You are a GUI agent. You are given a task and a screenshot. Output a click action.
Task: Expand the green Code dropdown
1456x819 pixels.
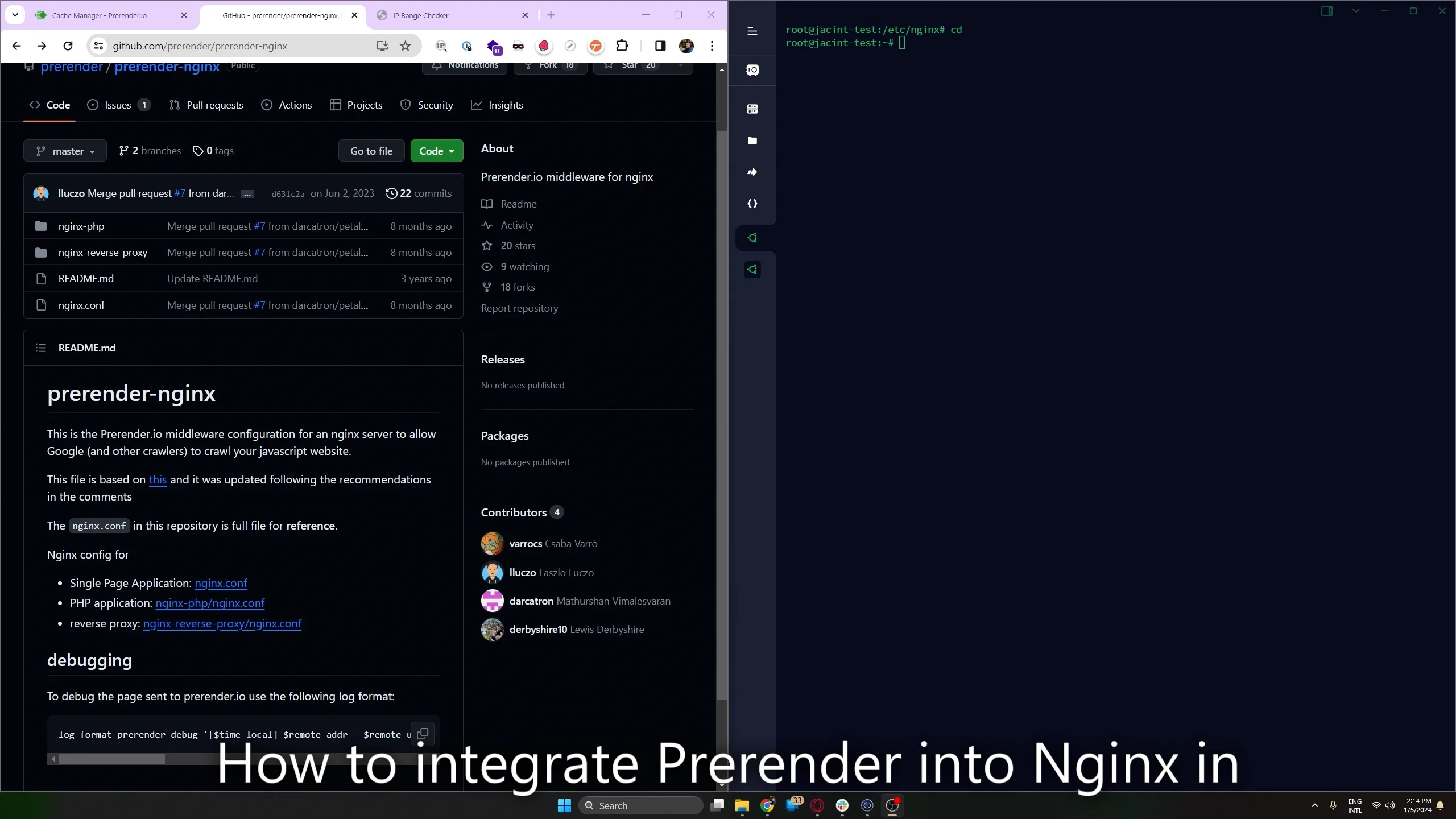(x=436, y=150)
